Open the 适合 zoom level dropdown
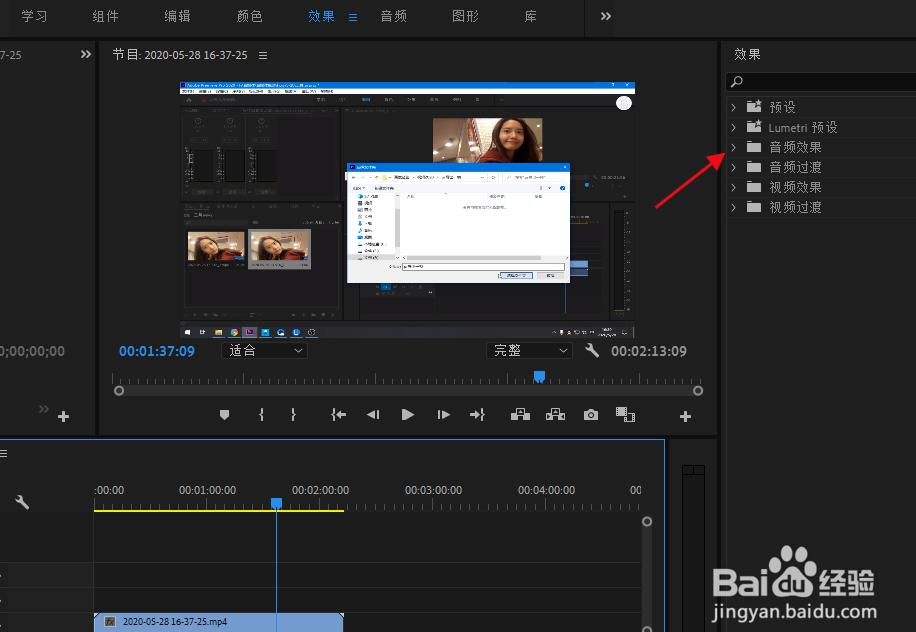This screenshot has width=916, height=632. point(264,351)
